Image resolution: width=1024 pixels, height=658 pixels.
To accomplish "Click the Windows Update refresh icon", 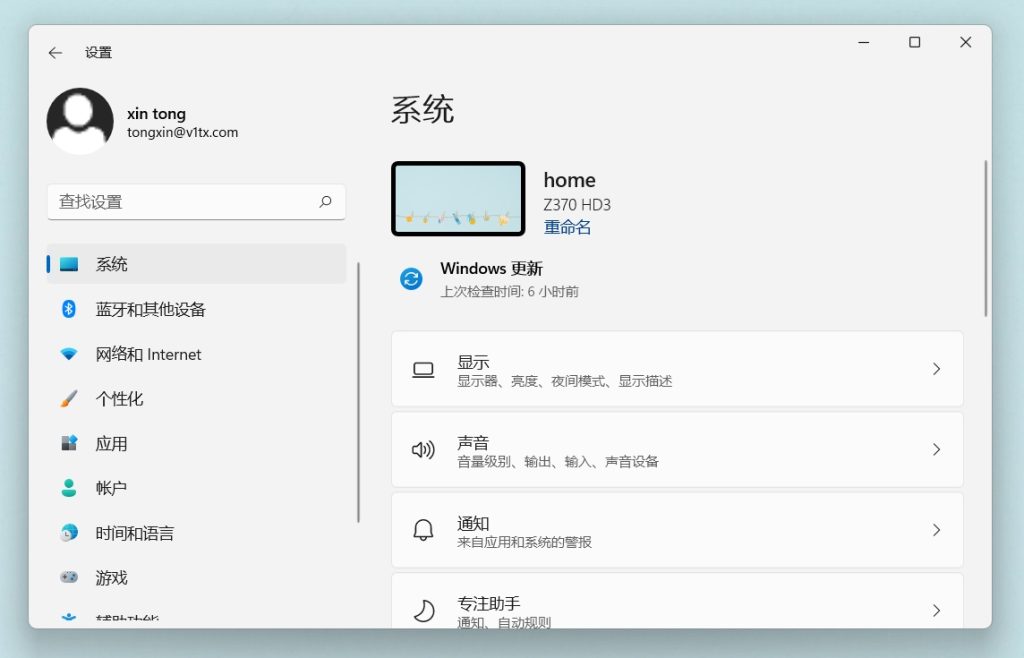I will 411,279.
